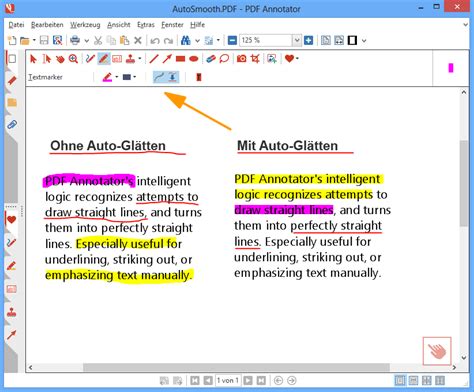Image resolution: width=474 pixels, height=392 pixels.
Task: Select the stamp tool
Action: click(x=130, y=59)
